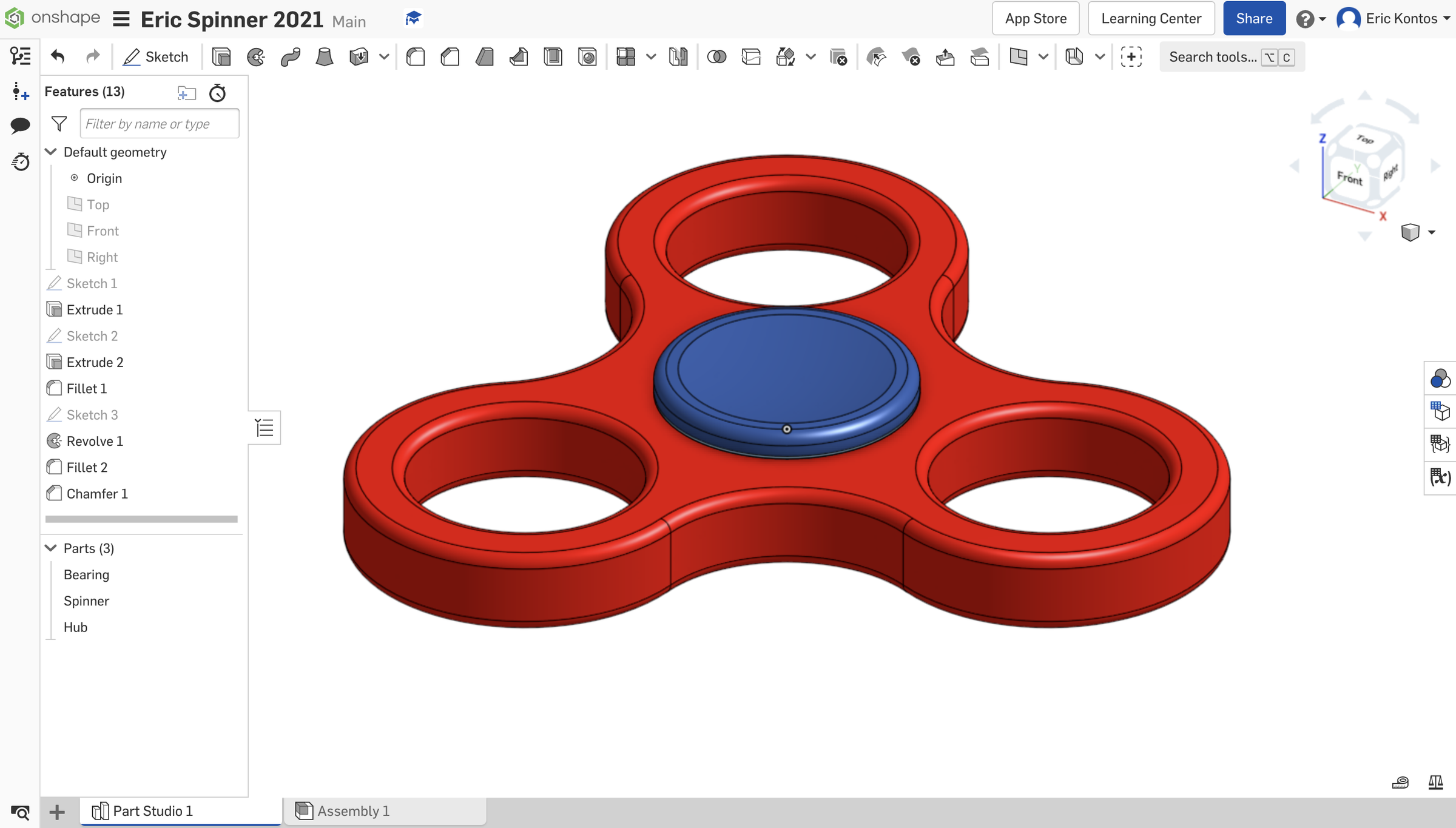Collapse the Parts (3) section

51,548
